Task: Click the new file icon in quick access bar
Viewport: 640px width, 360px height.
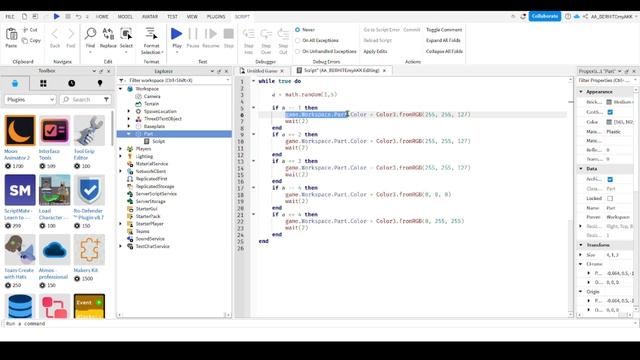Action: tap(24, 16)
